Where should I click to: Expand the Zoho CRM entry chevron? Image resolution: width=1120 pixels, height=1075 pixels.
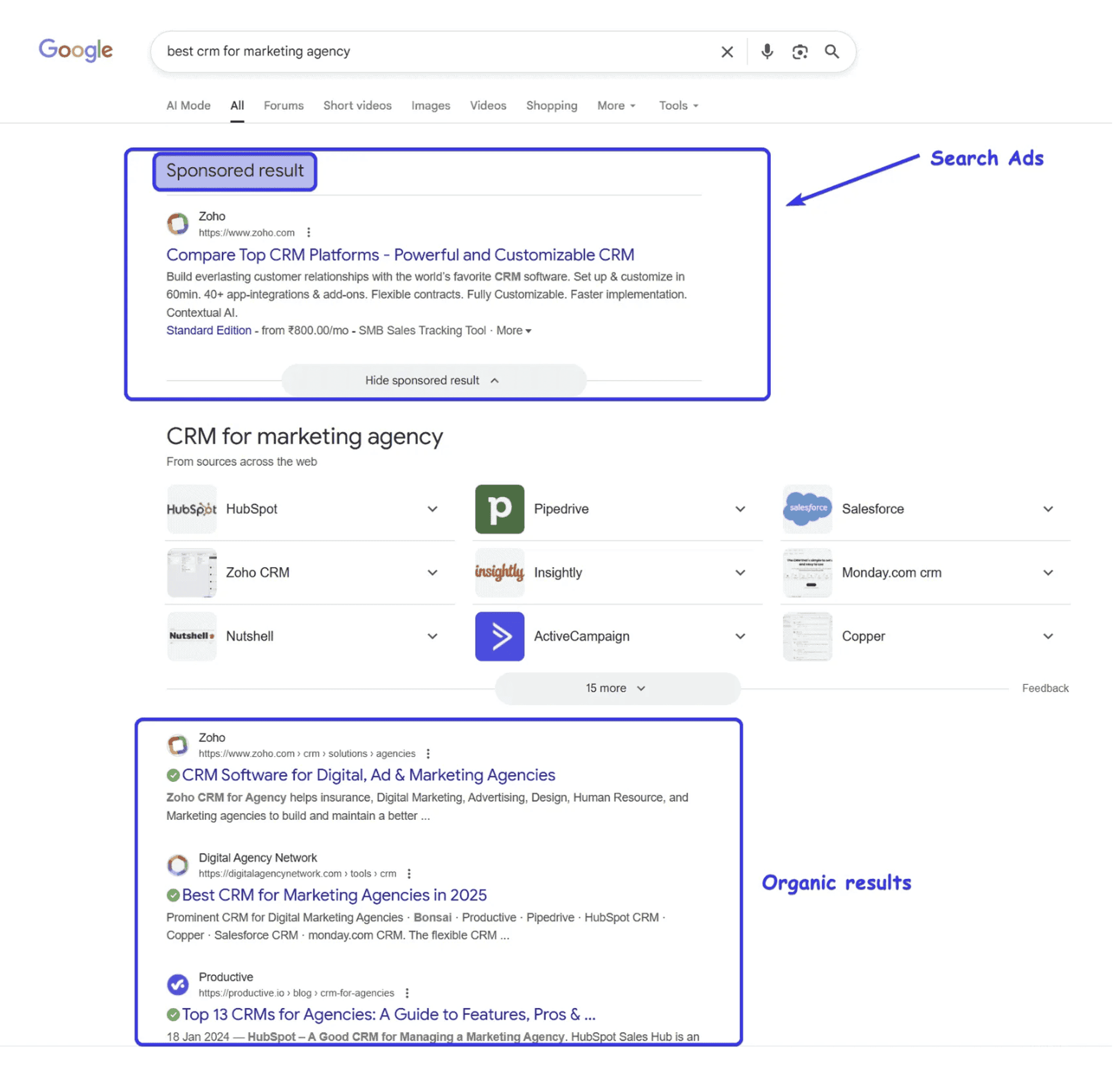(432, 572)
